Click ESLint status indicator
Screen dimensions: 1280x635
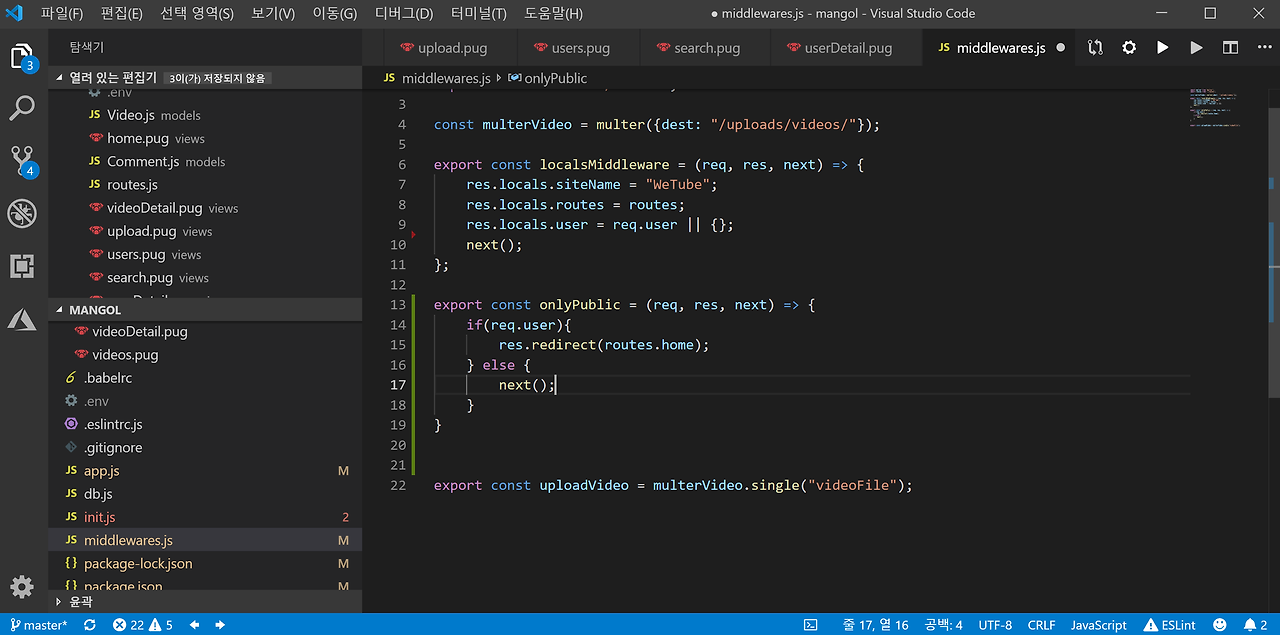tap(1168, 625)
